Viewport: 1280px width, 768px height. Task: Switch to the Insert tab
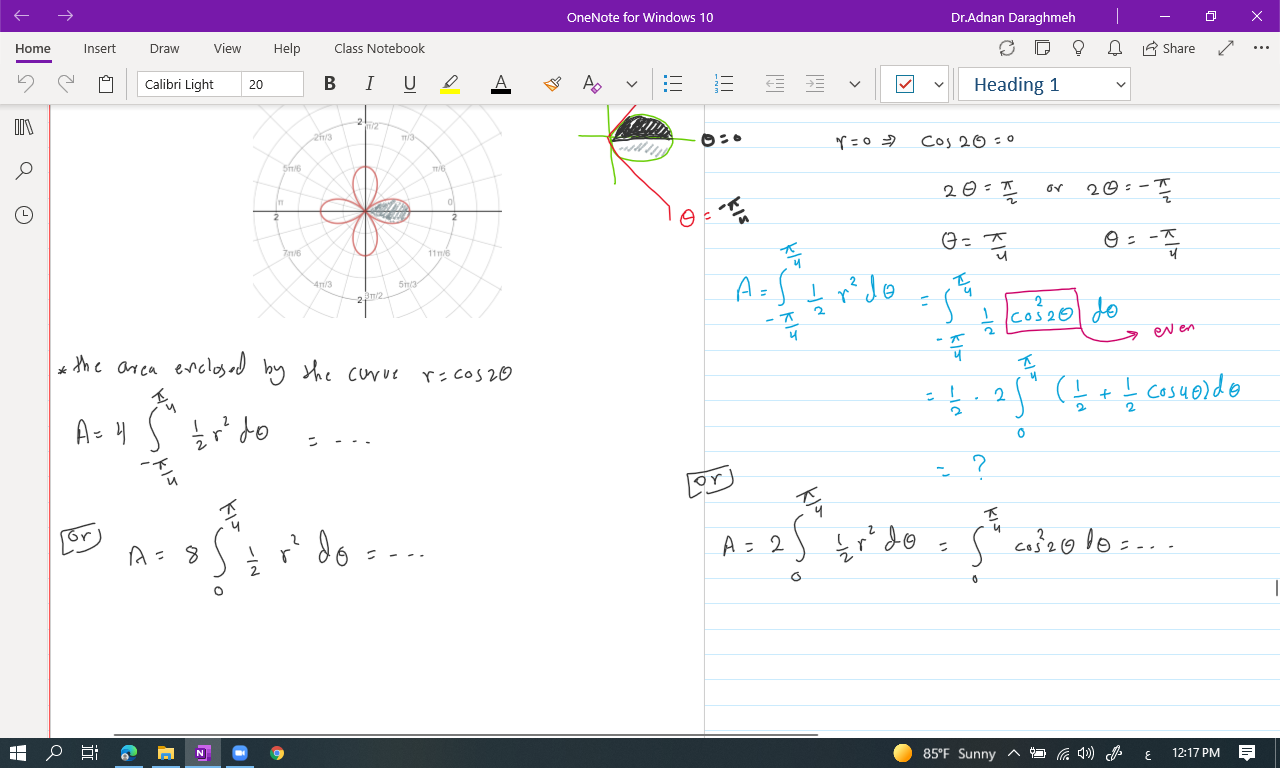click(x=99, y=48)
